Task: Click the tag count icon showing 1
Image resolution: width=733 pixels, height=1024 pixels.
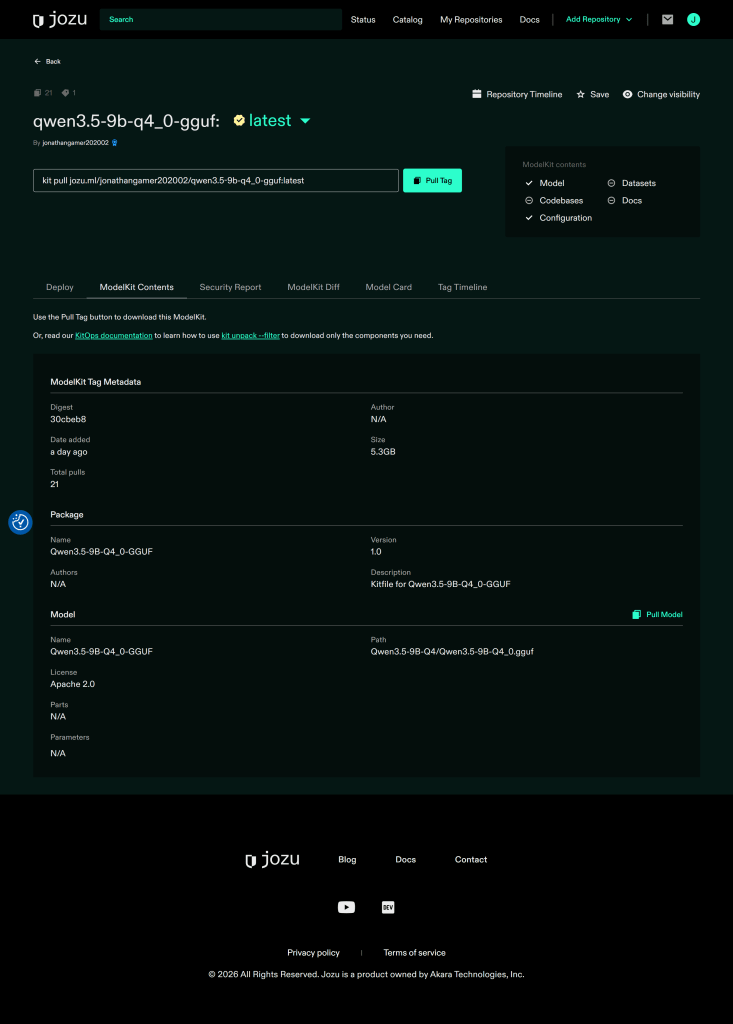Action: coord(65,93)
